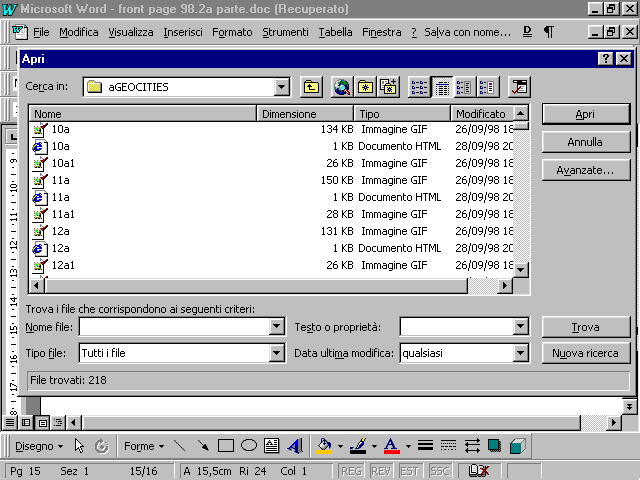Insert a Text Box from the Drawing toolbar
The width and height of the screenshot is (640, 480).
(x=271, y=446)
